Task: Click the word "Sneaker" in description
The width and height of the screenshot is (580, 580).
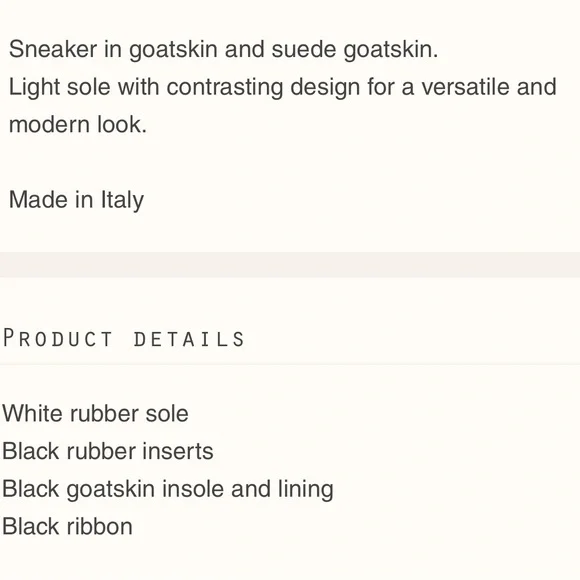Action: [x=53, y=49]
